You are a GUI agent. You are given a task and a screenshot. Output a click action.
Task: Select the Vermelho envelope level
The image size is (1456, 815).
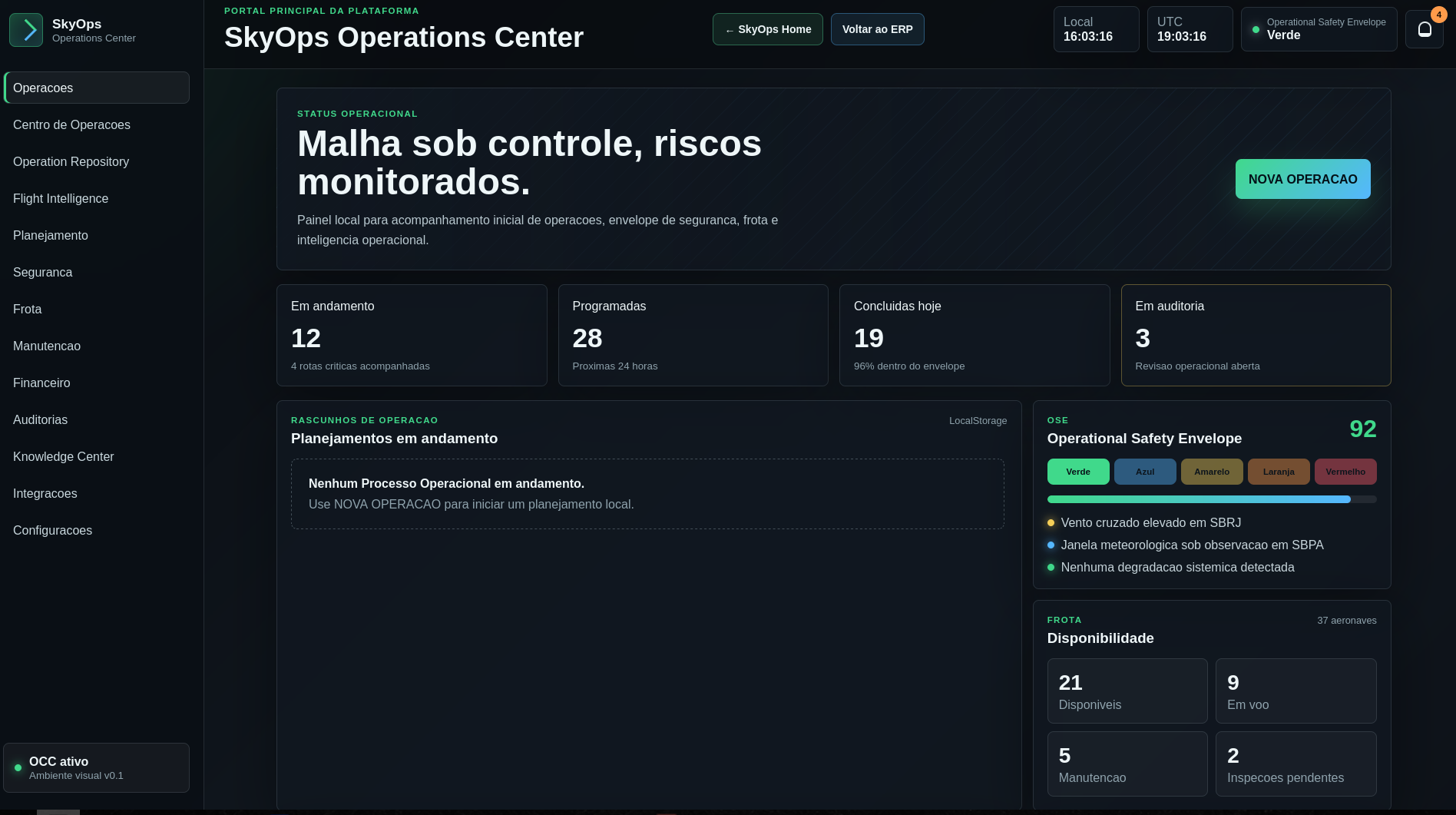pyautogui.click(x=1345, y=472)
